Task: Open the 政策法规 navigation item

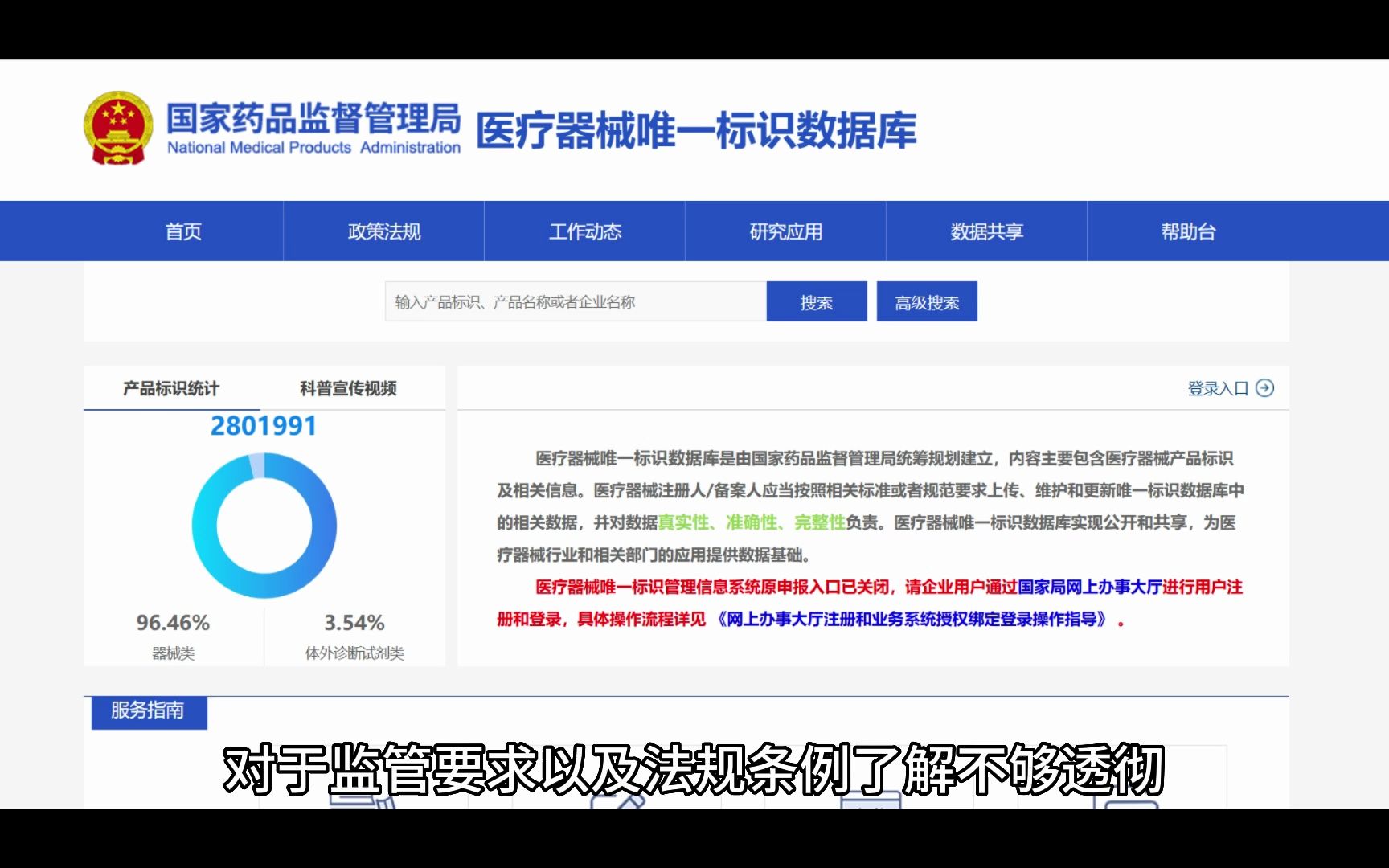Action: pyautogui.click(x=384, y=231)
